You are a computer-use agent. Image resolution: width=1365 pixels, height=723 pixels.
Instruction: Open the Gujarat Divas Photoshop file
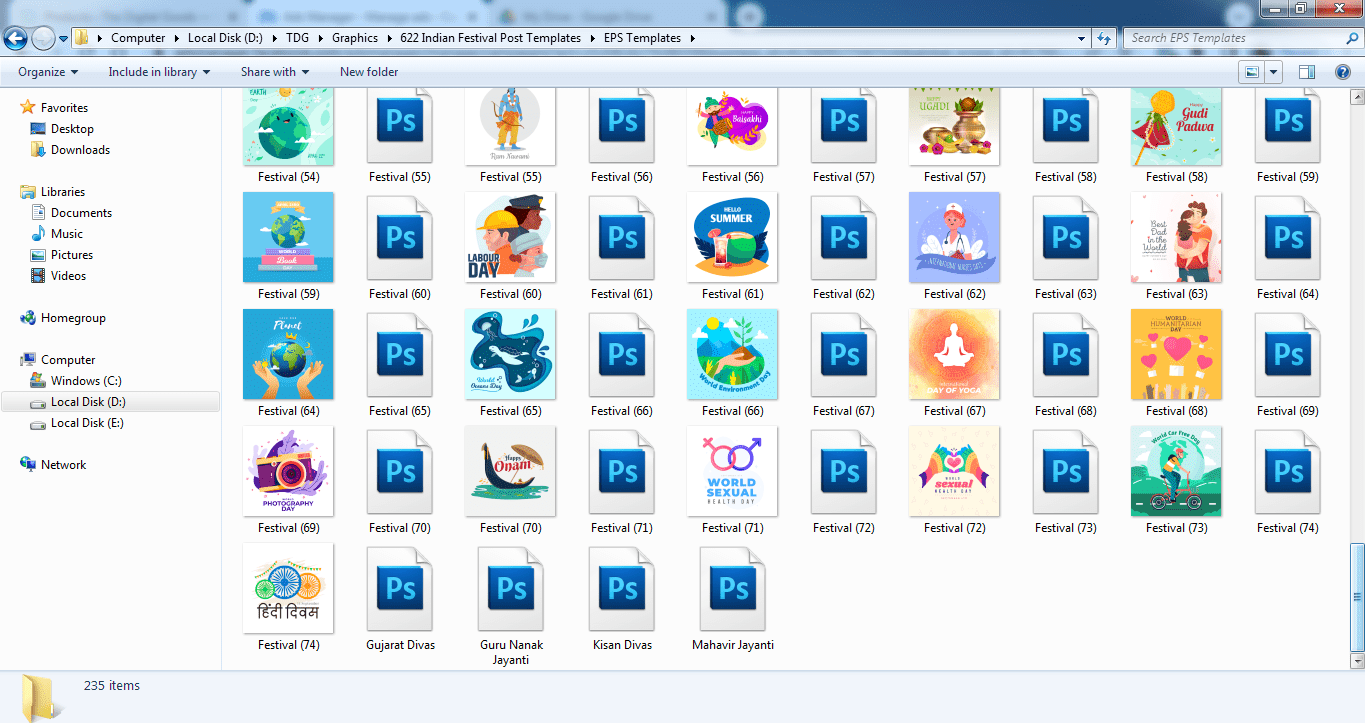400,590
